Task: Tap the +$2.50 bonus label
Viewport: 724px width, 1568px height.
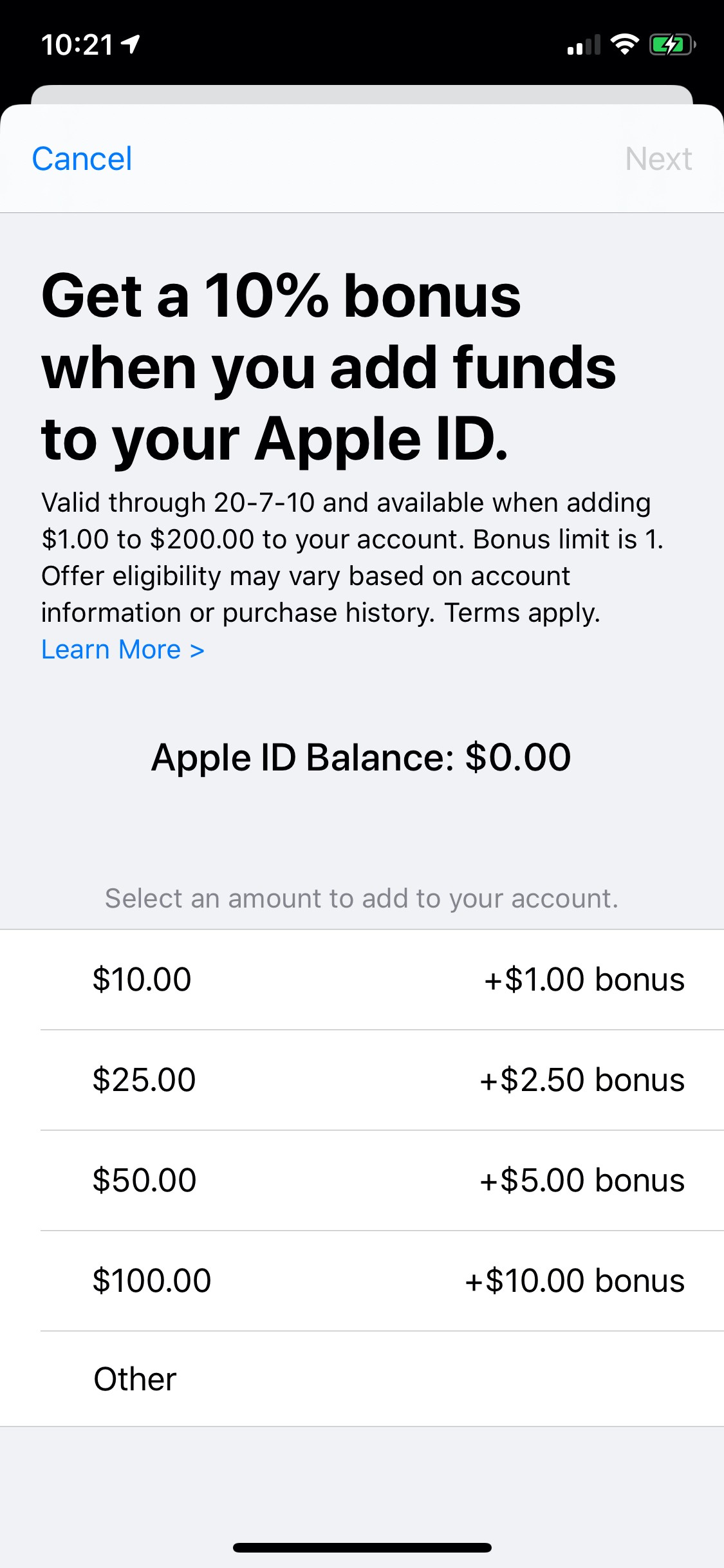Action: click(x=582, y=1080)
